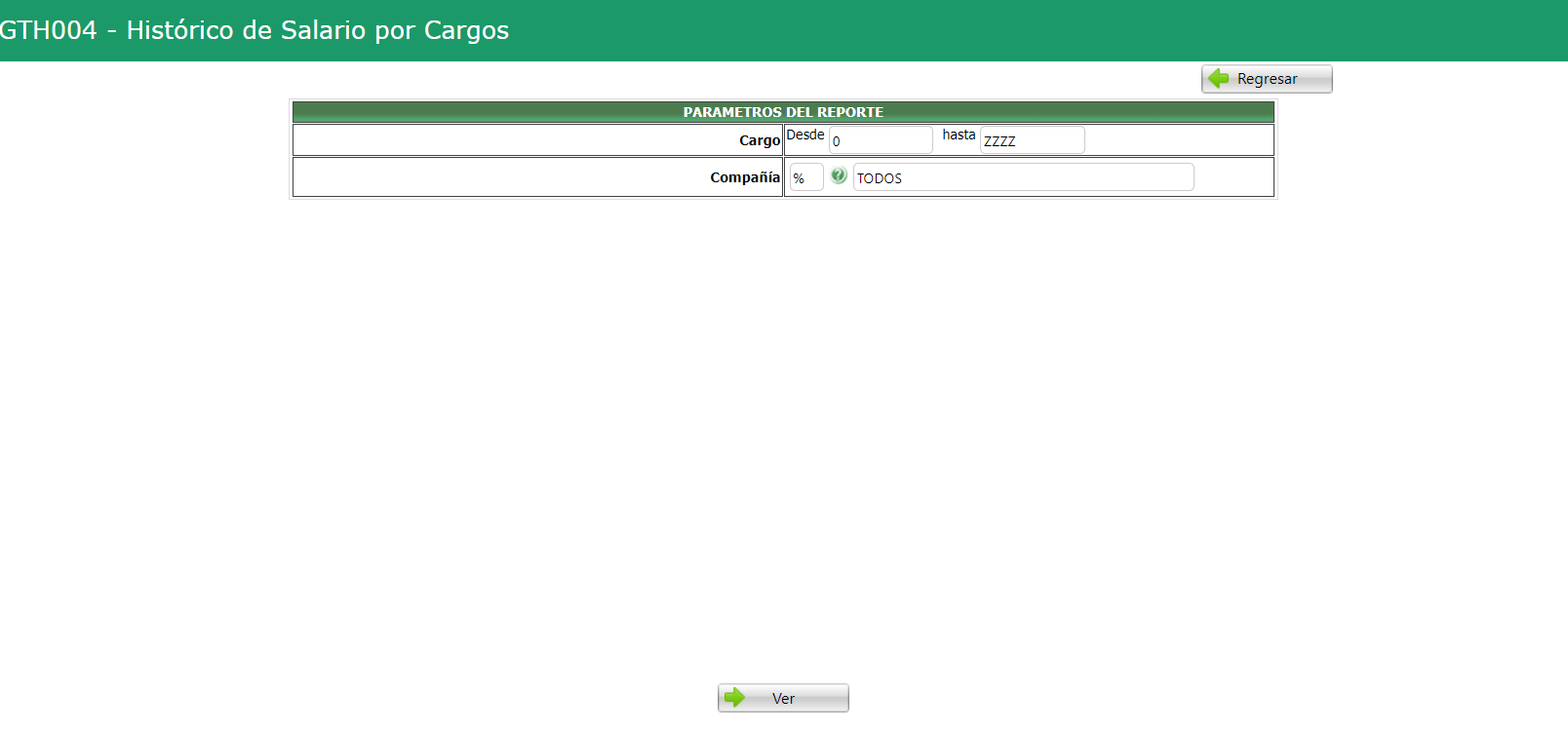The height and width of the screenshot is (732, 1568).
Task: Click the GTH004 Histórico de Salario title
Action: tap(255, 30)
